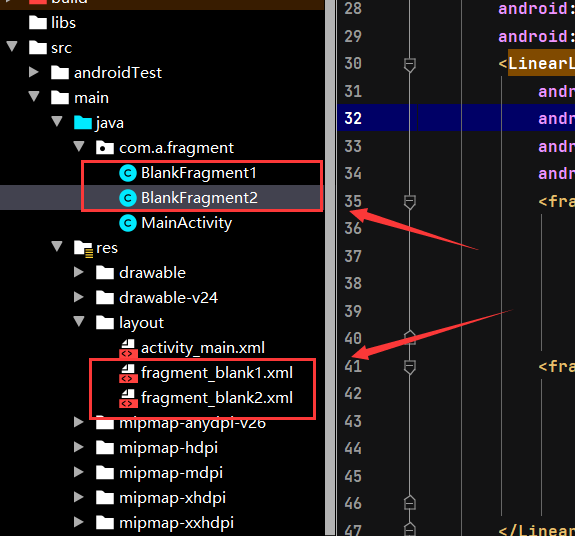Select the BlankFragment1 class icon
575x536 pixels.
click(128, 173)
